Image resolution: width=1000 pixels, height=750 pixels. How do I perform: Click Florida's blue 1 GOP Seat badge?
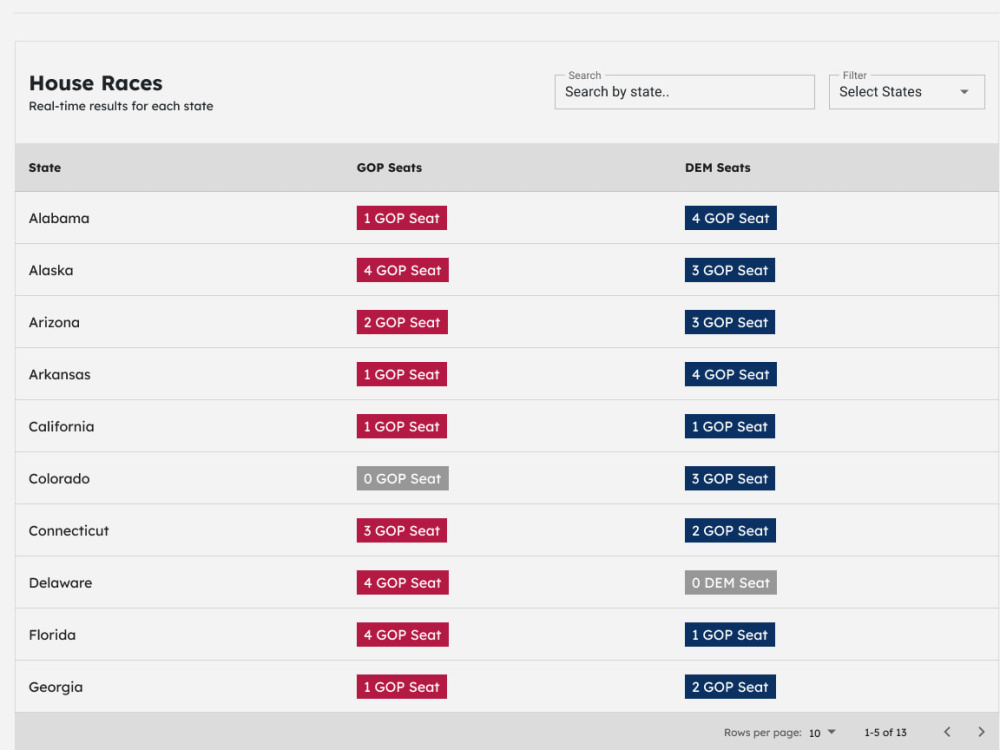(730, 635)
